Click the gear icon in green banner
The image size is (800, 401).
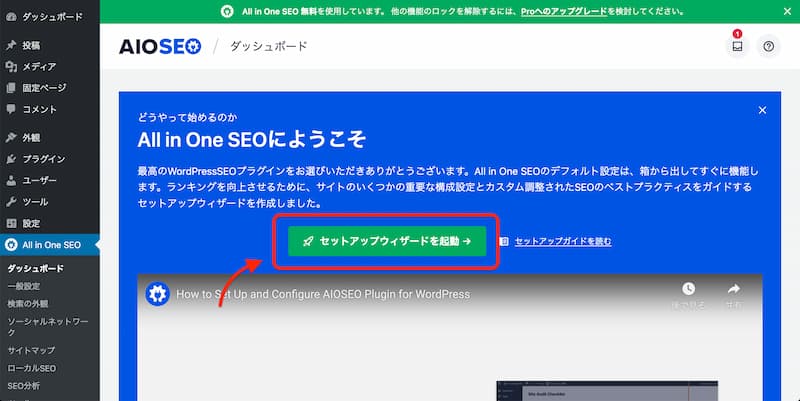(227, 11)
